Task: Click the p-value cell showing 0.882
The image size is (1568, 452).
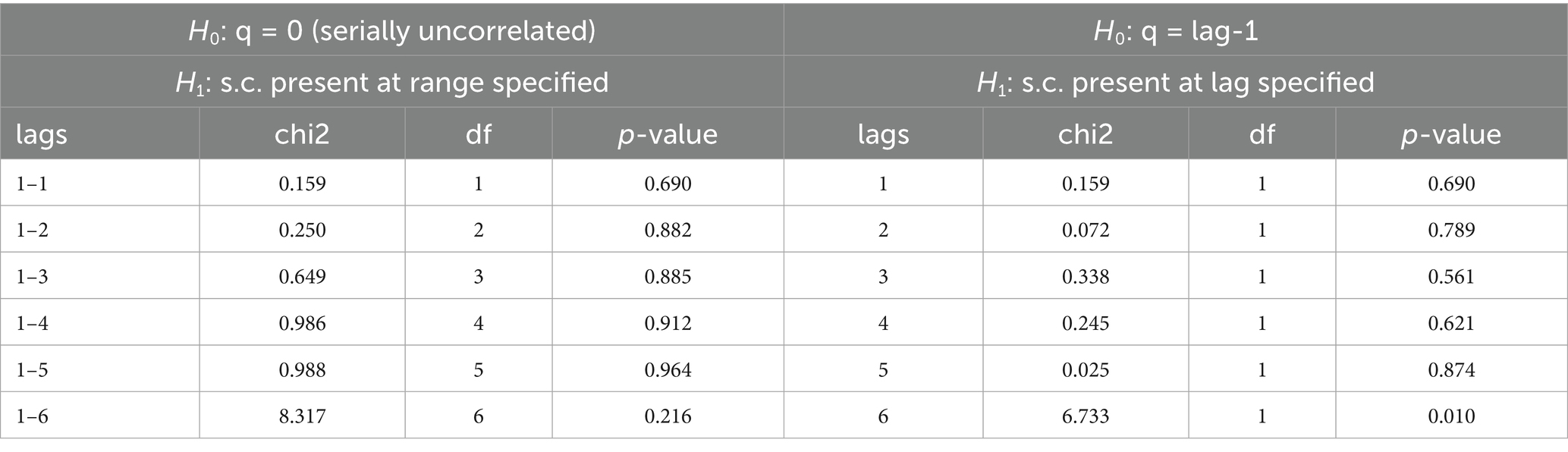Action: point(668,230)
